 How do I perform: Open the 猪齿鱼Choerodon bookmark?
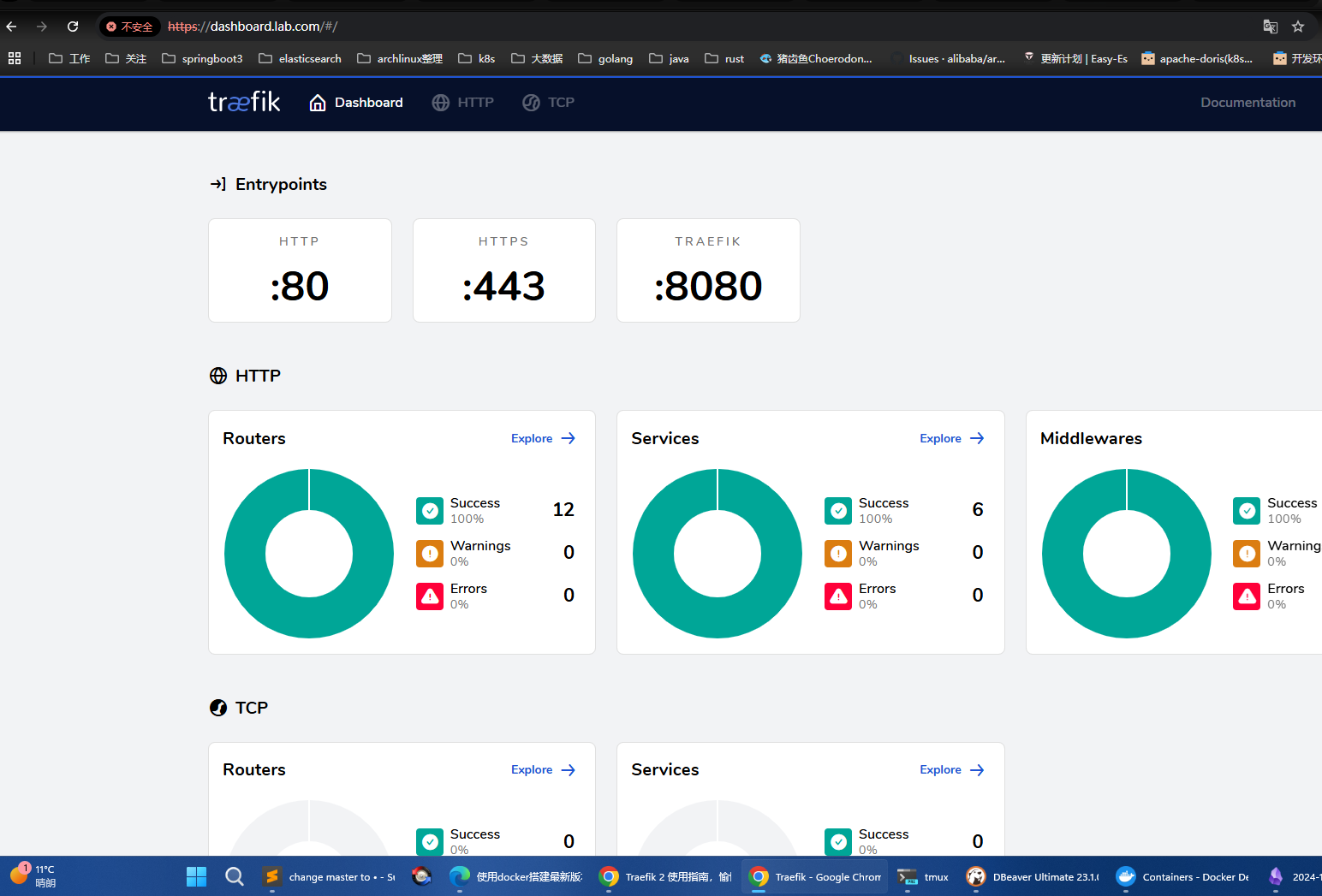point(816,58)
